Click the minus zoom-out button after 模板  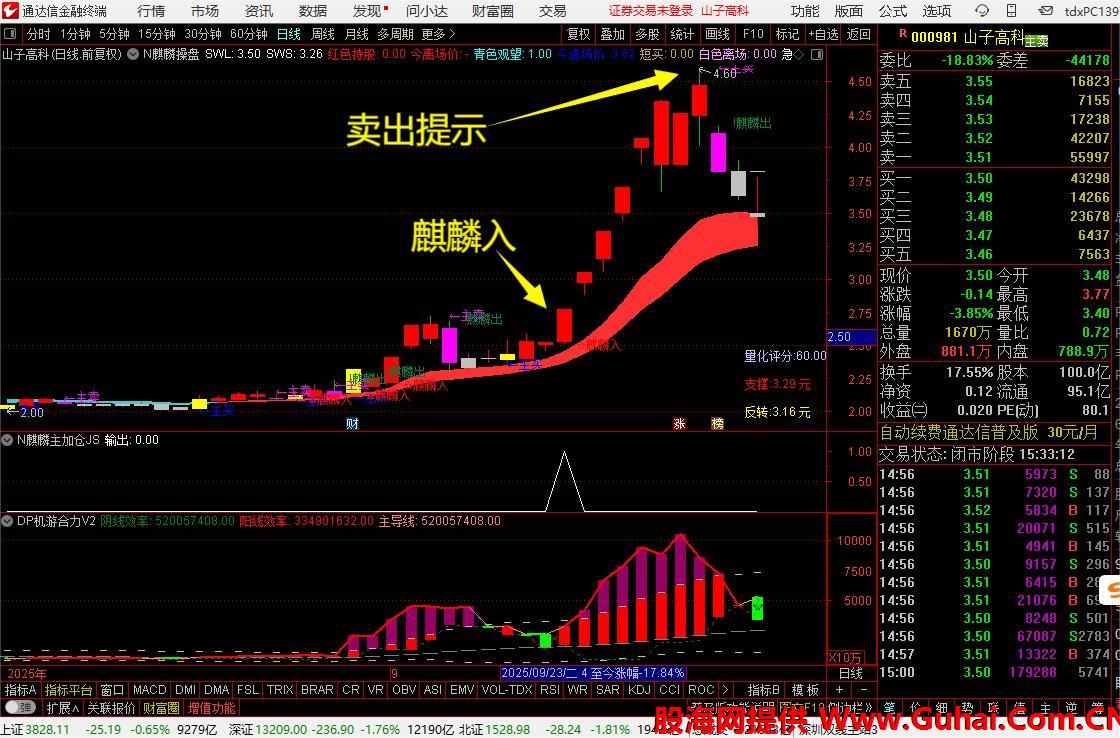click(863, 690)
